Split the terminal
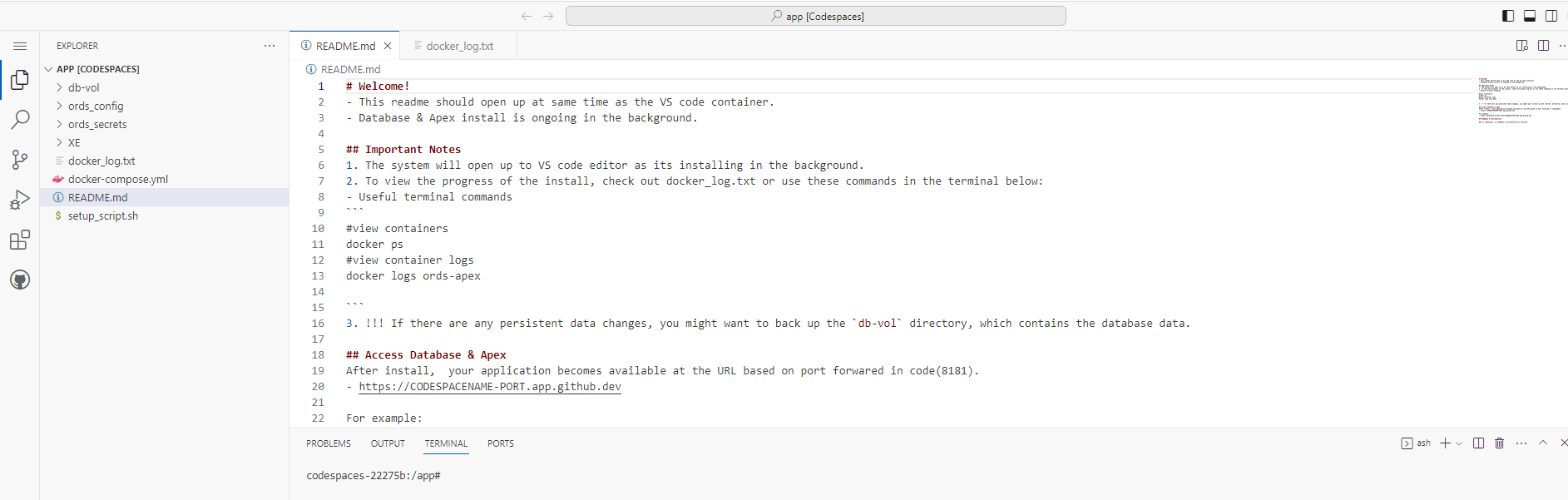The width and height of the screenshot is (1568, 500). pos(1478,443)
